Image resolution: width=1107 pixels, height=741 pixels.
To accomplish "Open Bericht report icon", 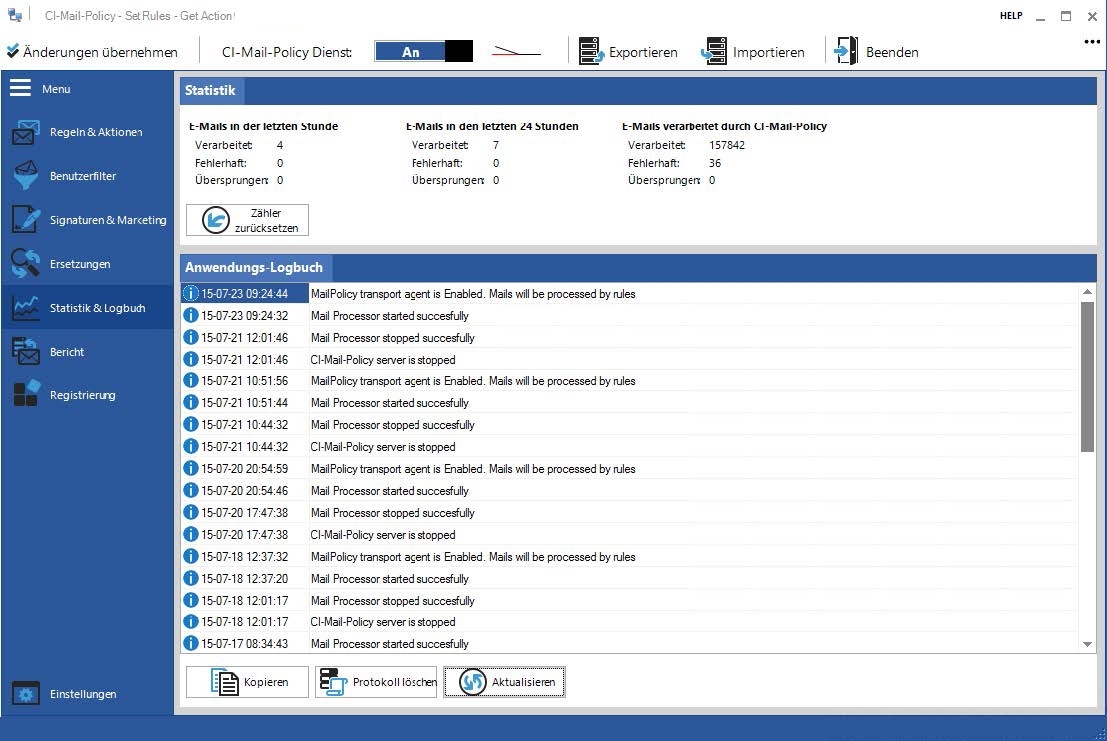I will tap(25, 351).
